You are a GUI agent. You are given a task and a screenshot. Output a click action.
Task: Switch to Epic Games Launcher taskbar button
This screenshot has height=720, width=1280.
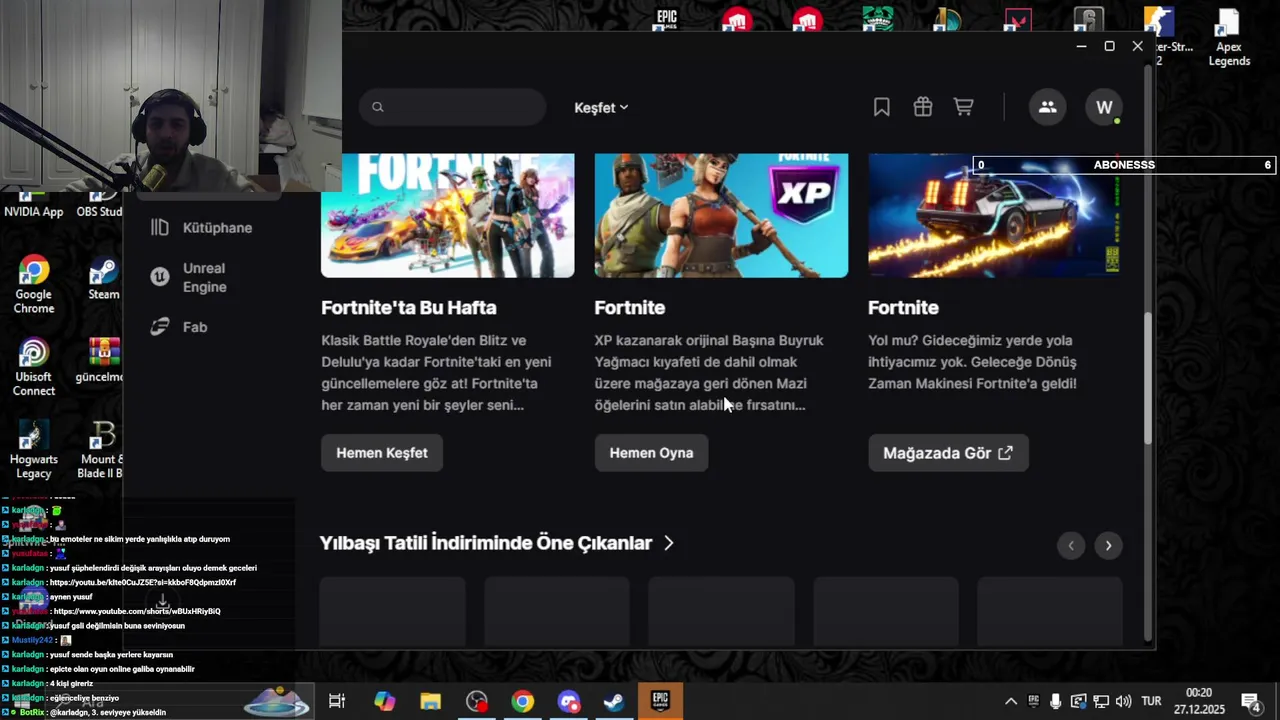pos(660,702)
